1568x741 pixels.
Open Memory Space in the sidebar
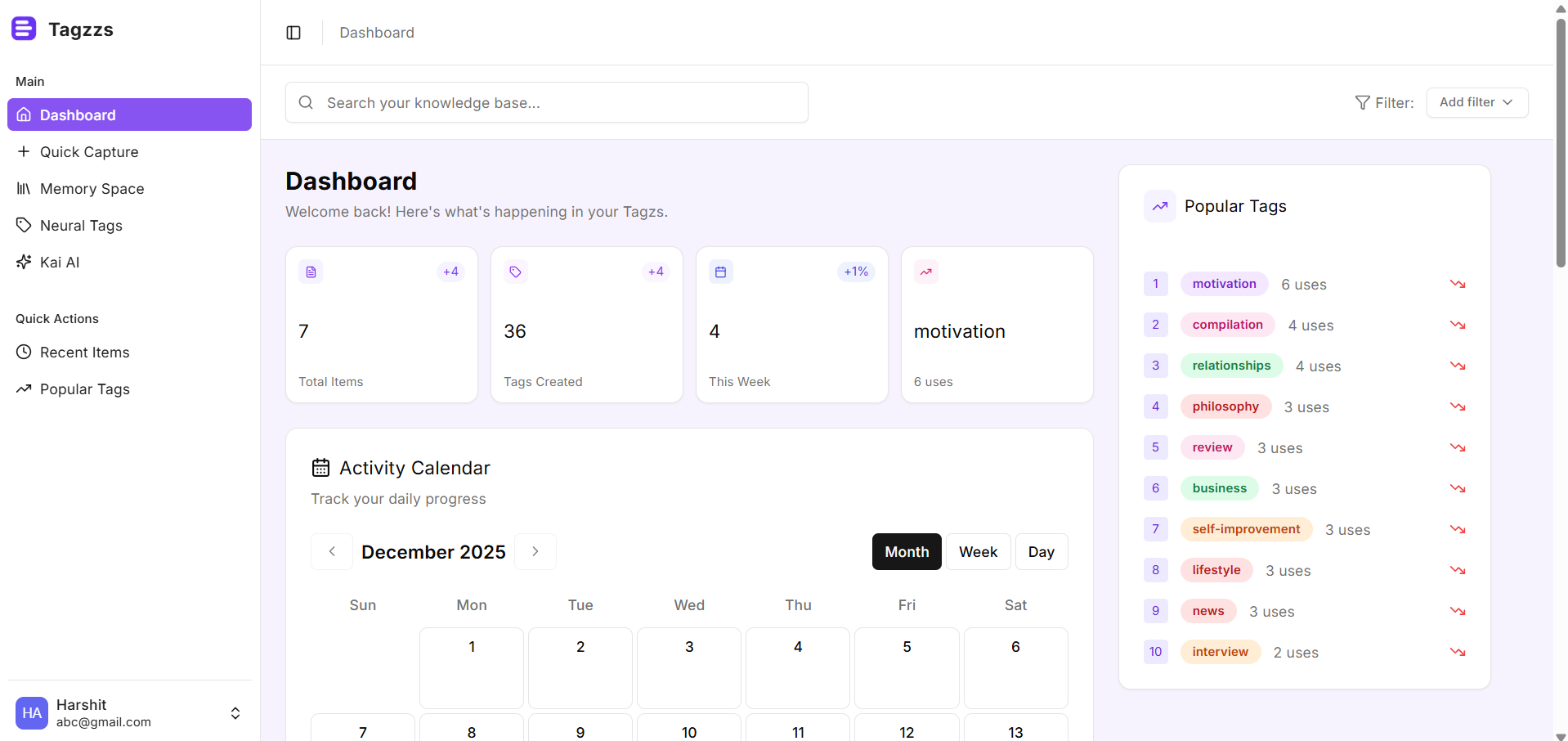[x=129, y=189]
